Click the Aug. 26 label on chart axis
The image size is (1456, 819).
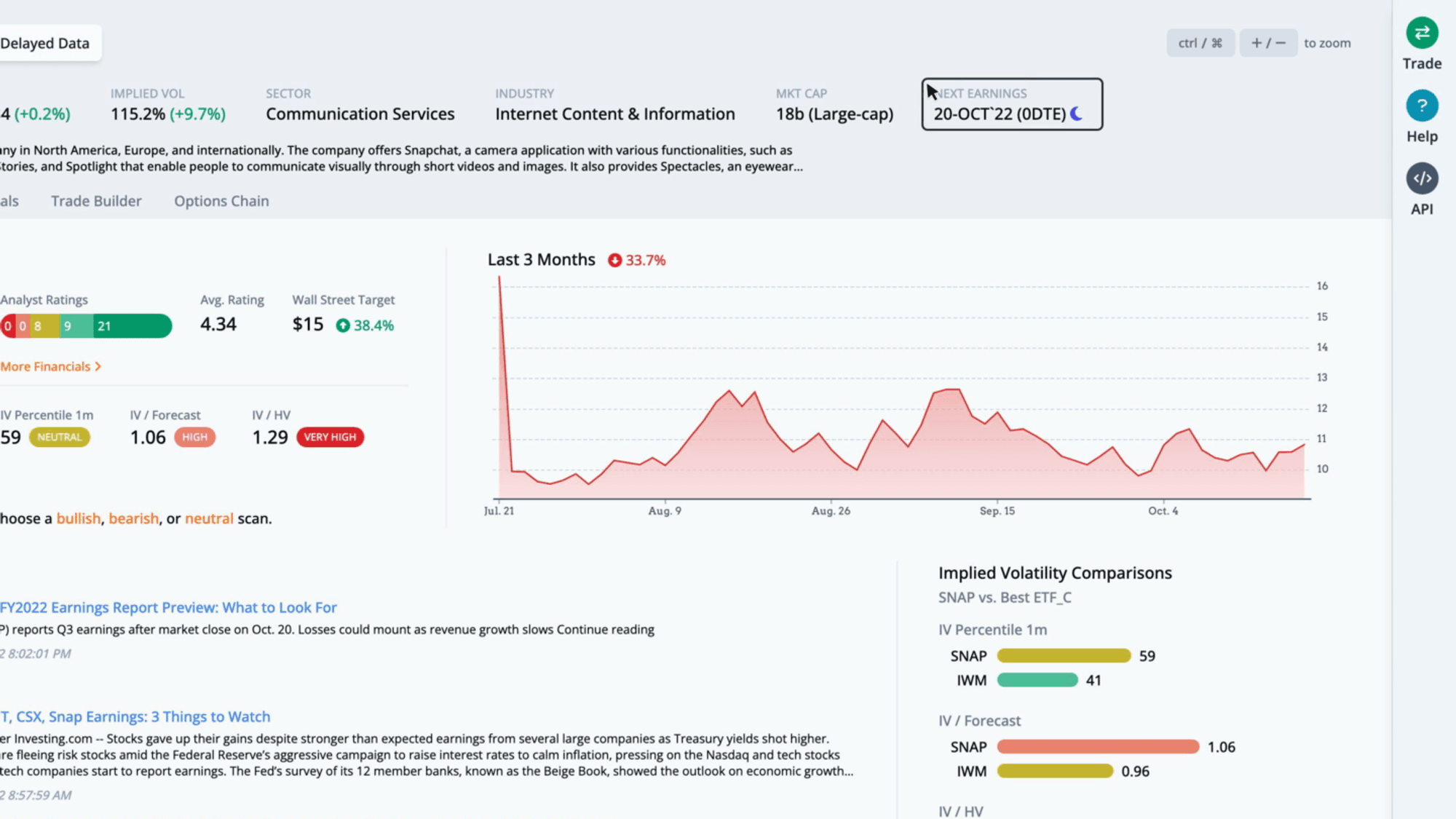click(831, 511)
